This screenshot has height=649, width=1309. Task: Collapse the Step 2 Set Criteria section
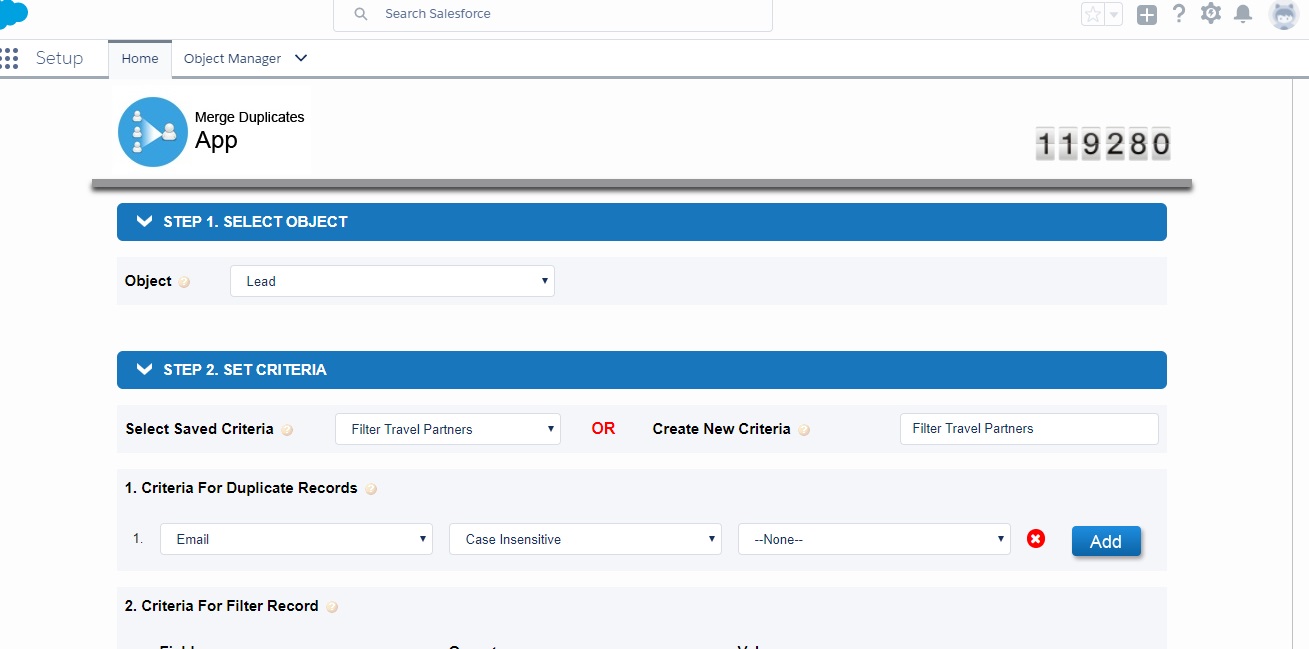point(145,370)
